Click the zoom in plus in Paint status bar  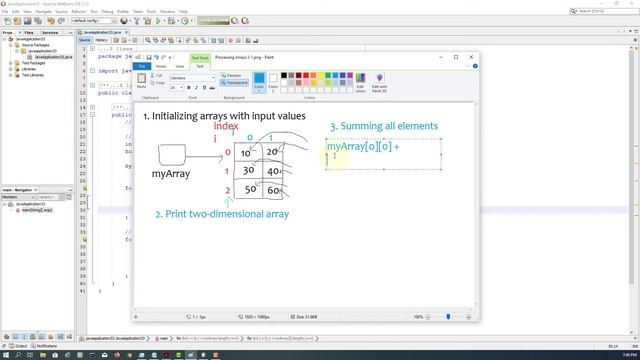click(x=469, y=317)
